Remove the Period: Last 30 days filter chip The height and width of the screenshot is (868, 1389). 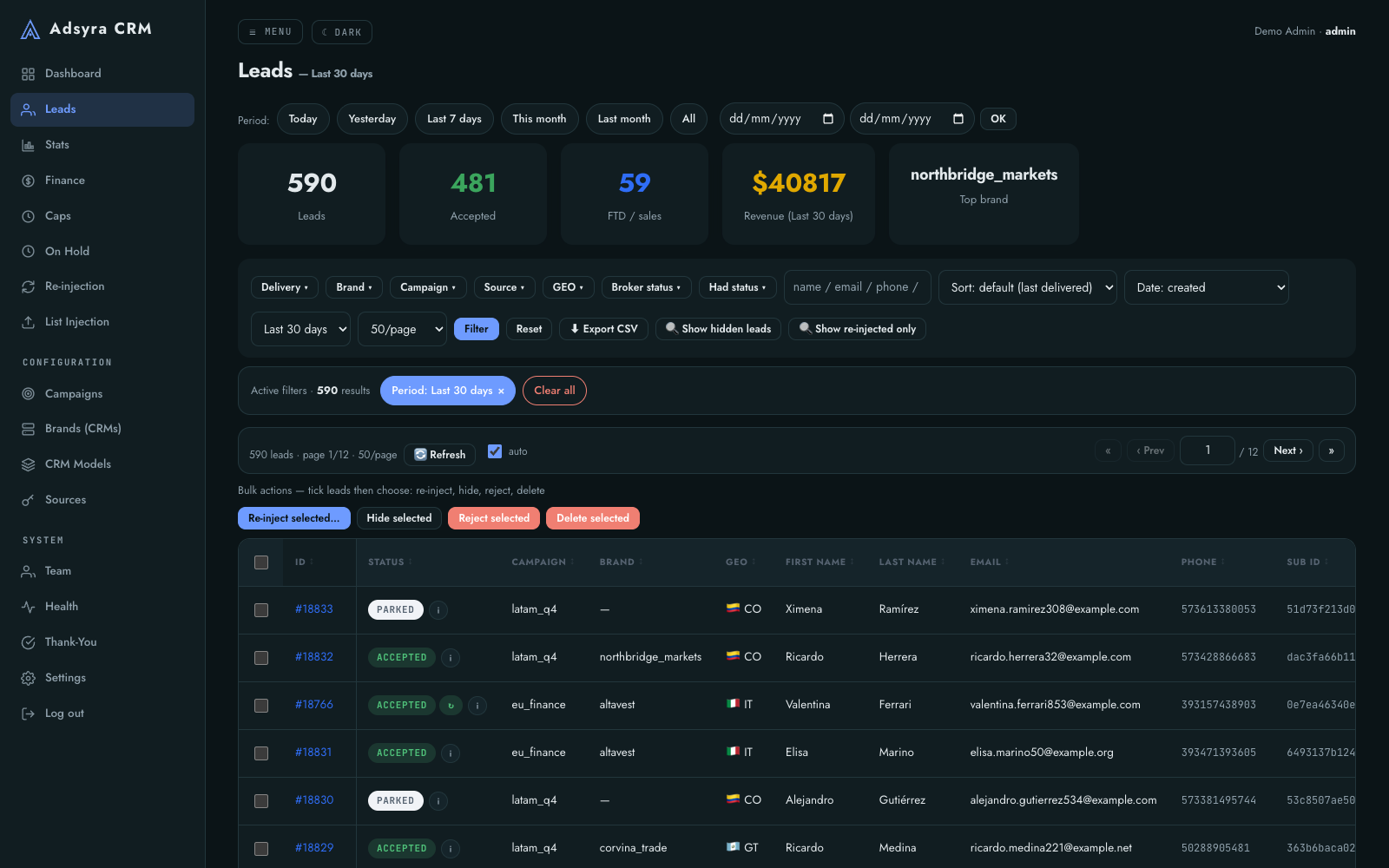(x=501, y=391)
